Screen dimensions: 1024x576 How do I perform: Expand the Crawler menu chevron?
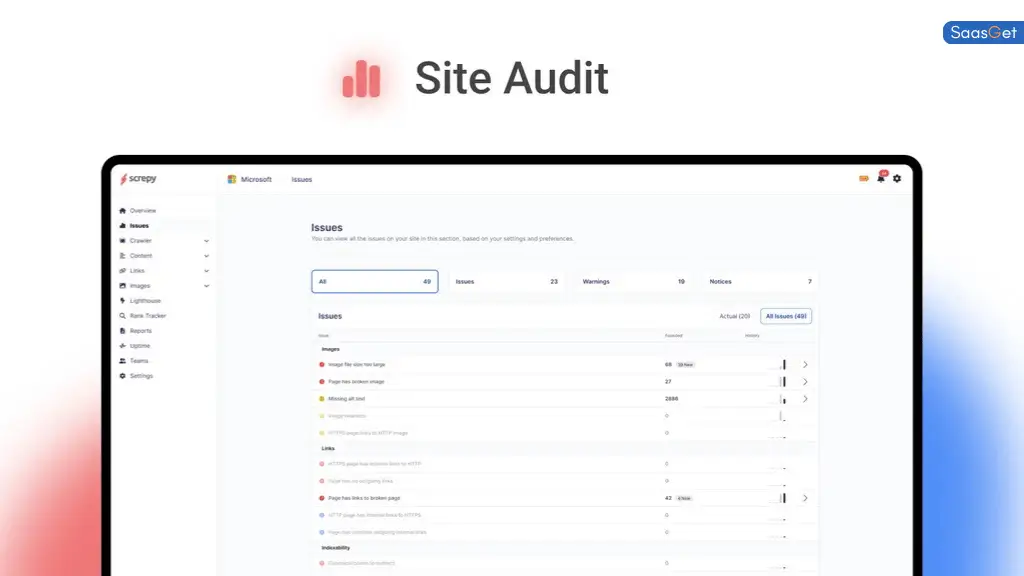point(206,241)
